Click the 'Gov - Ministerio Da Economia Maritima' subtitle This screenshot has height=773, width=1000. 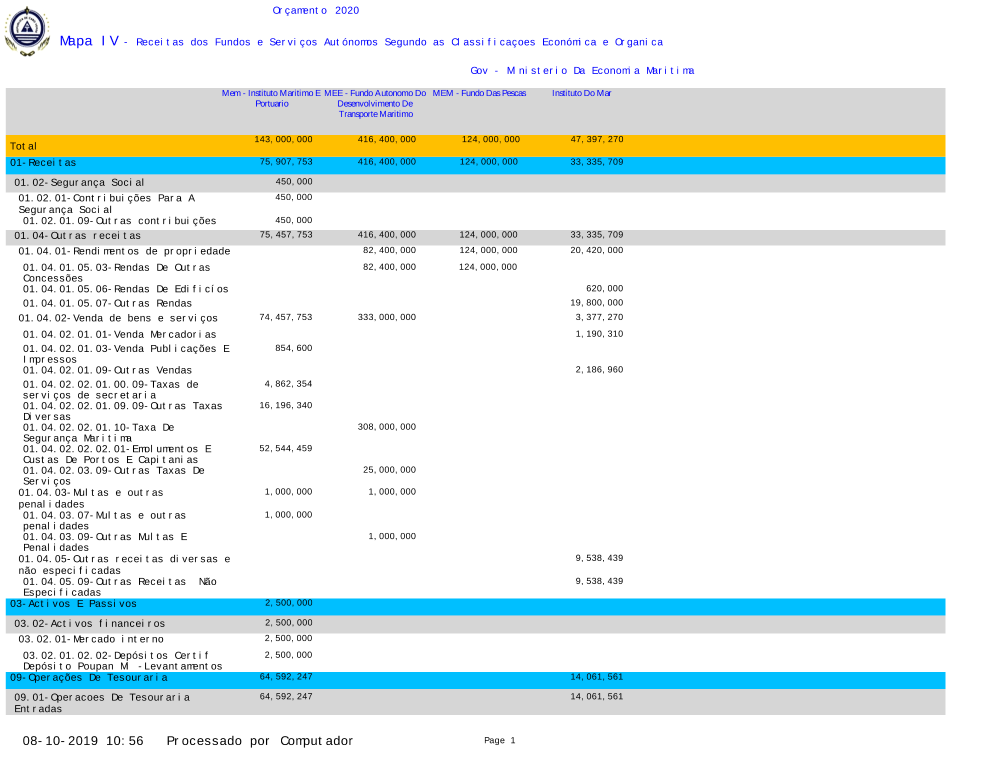(581, 71)
